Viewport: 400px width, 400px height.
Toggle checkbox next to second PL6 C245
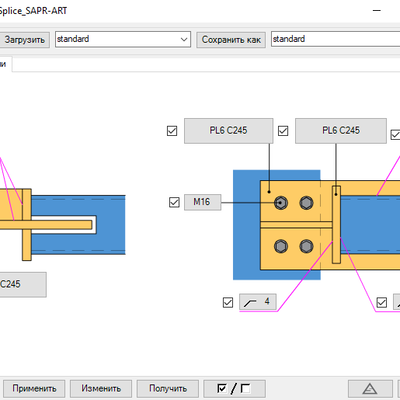point(283,131)
